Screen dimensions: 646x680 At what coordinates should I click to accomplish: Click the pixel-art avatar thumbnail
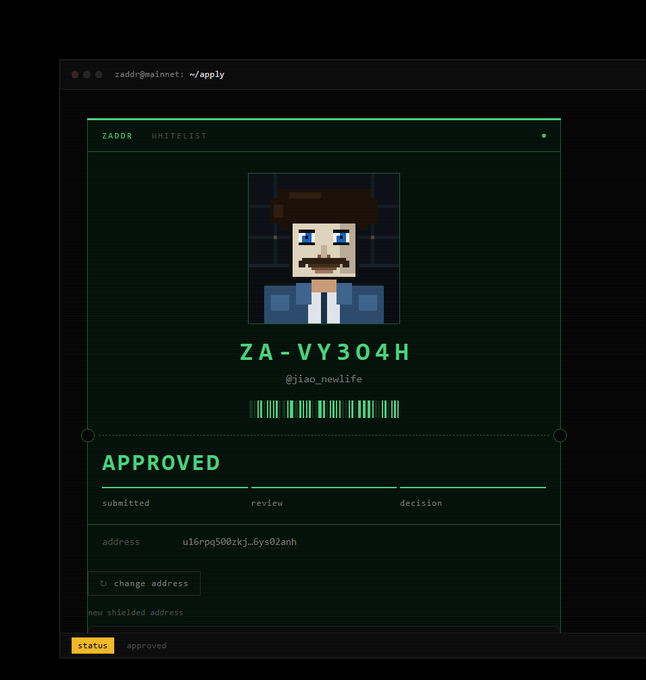tap(324, 248)
